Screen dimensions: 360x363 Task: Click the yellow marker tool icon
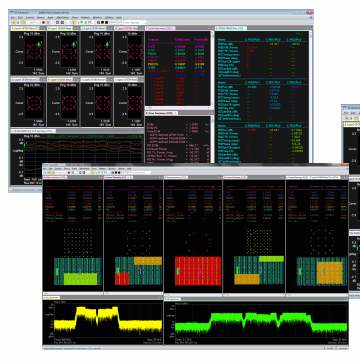(x=74, y=22)
